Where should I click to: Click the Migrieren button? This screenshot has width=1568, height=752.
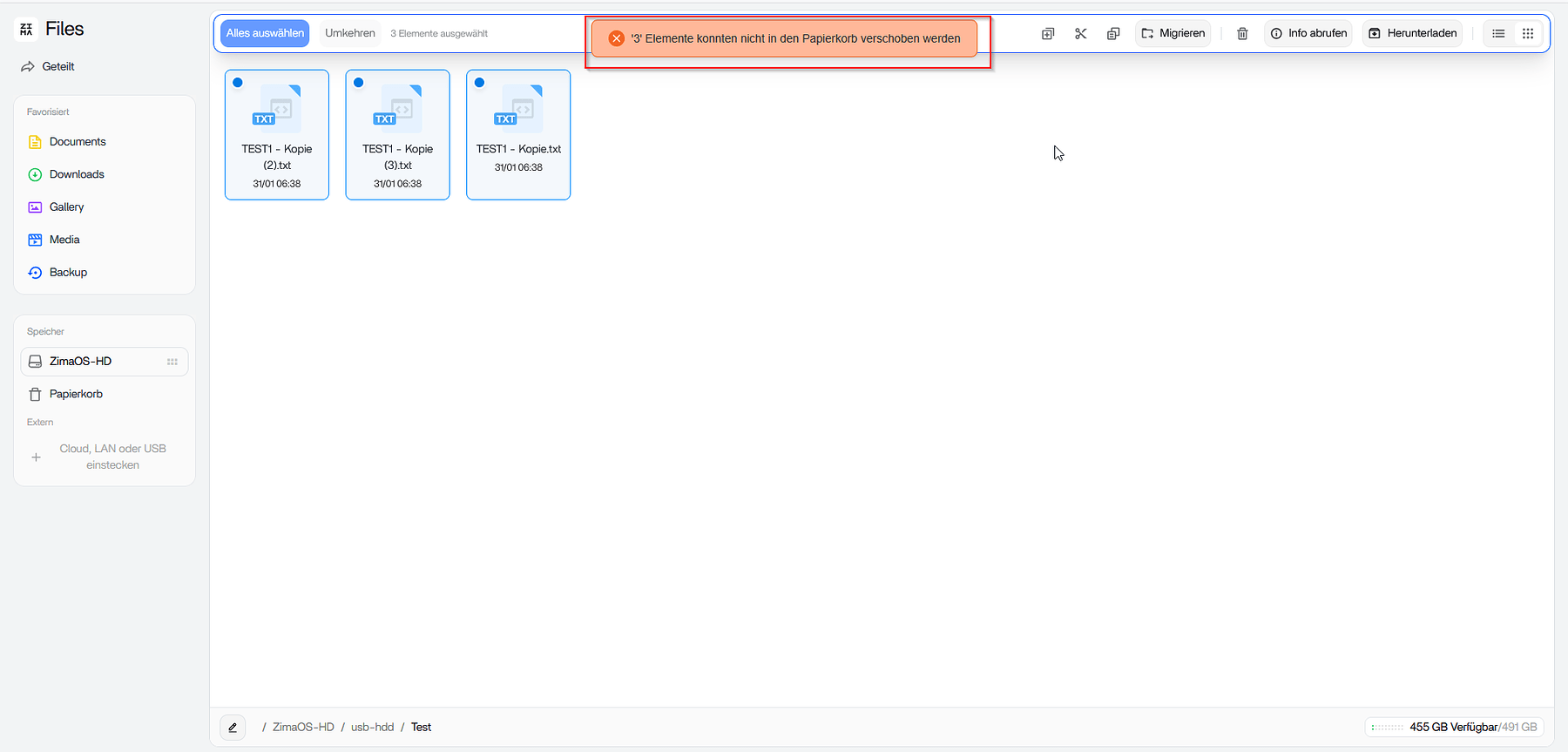[x=1173, y=33]
